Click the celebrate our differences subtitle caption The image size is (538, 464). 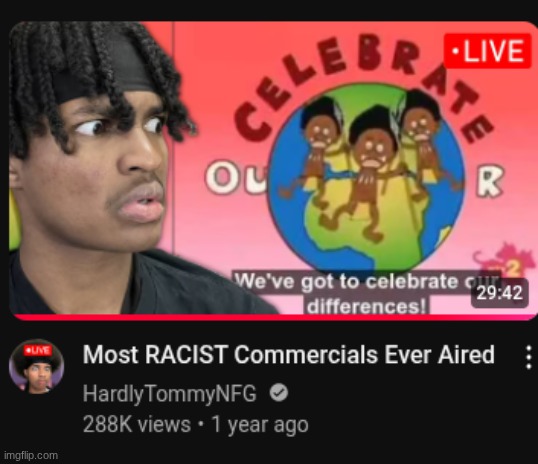tap(365, 294)
